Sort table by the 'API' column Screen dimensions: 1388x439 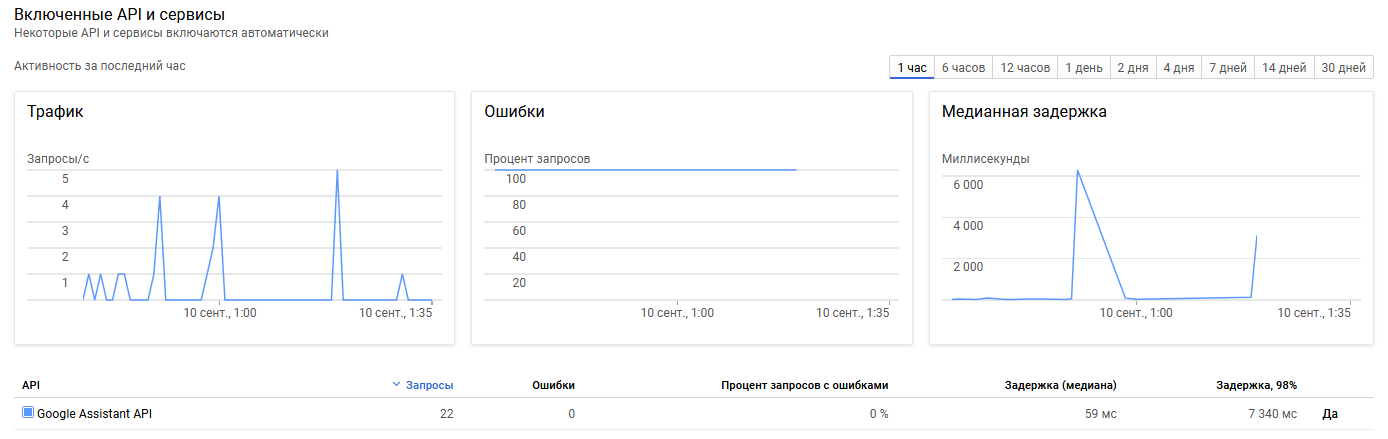[30, 385]
